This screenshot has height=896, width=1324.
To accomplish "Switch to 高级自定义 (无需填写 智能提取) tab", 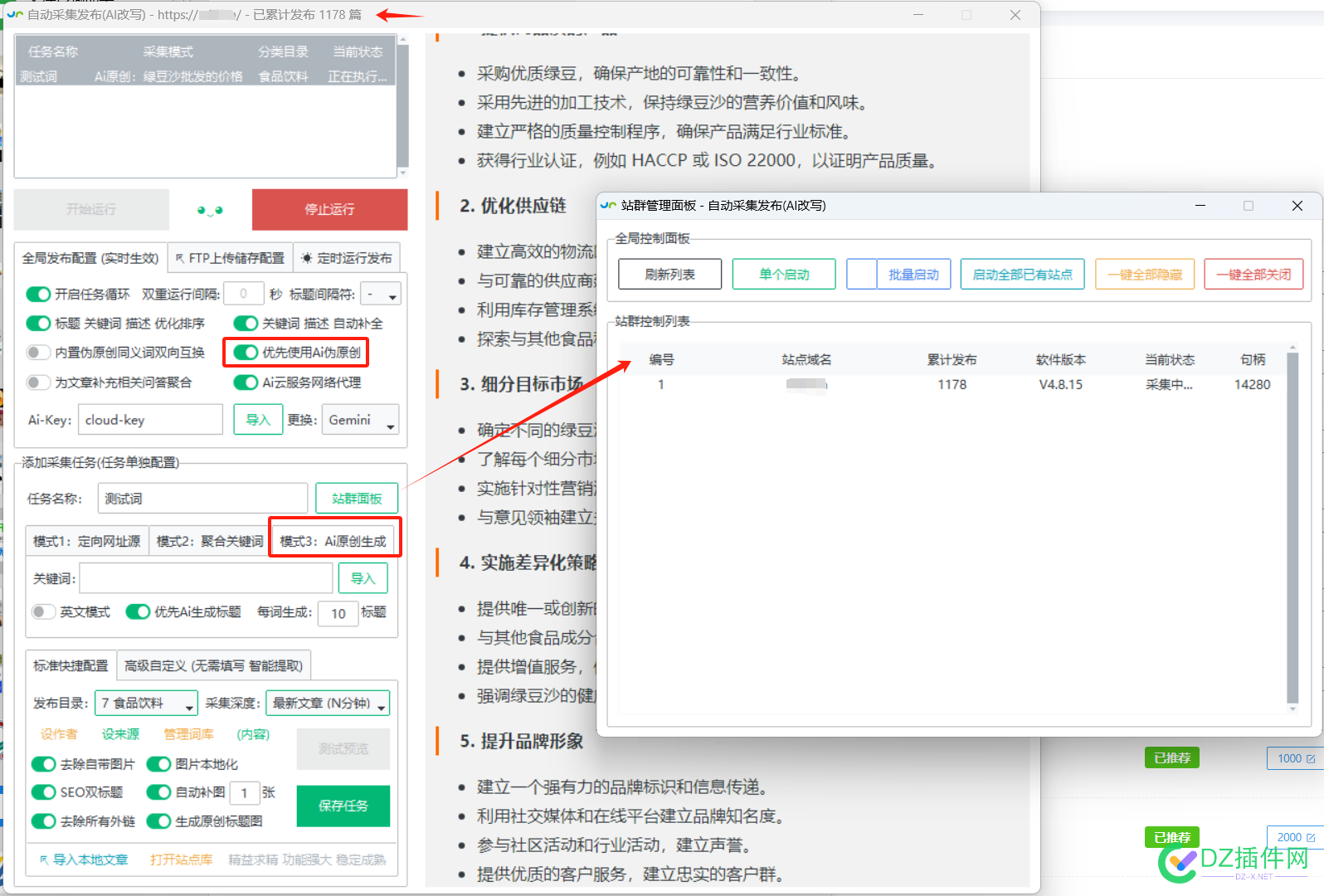I will tap(214, 665).
